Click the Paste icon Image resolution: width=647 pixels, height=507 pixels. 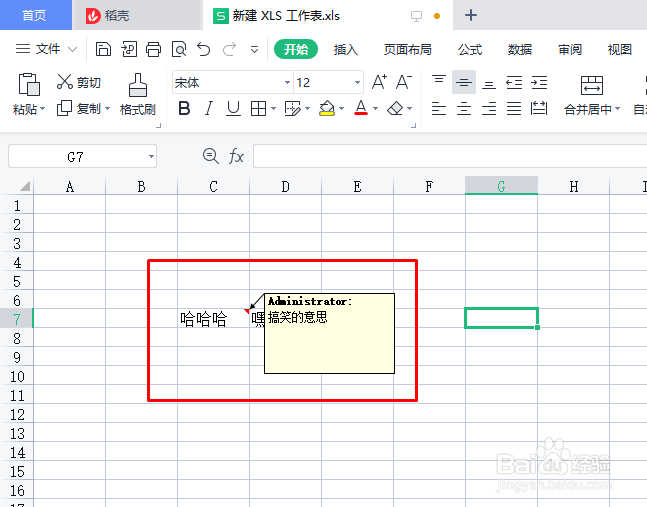tap(29, 84)
